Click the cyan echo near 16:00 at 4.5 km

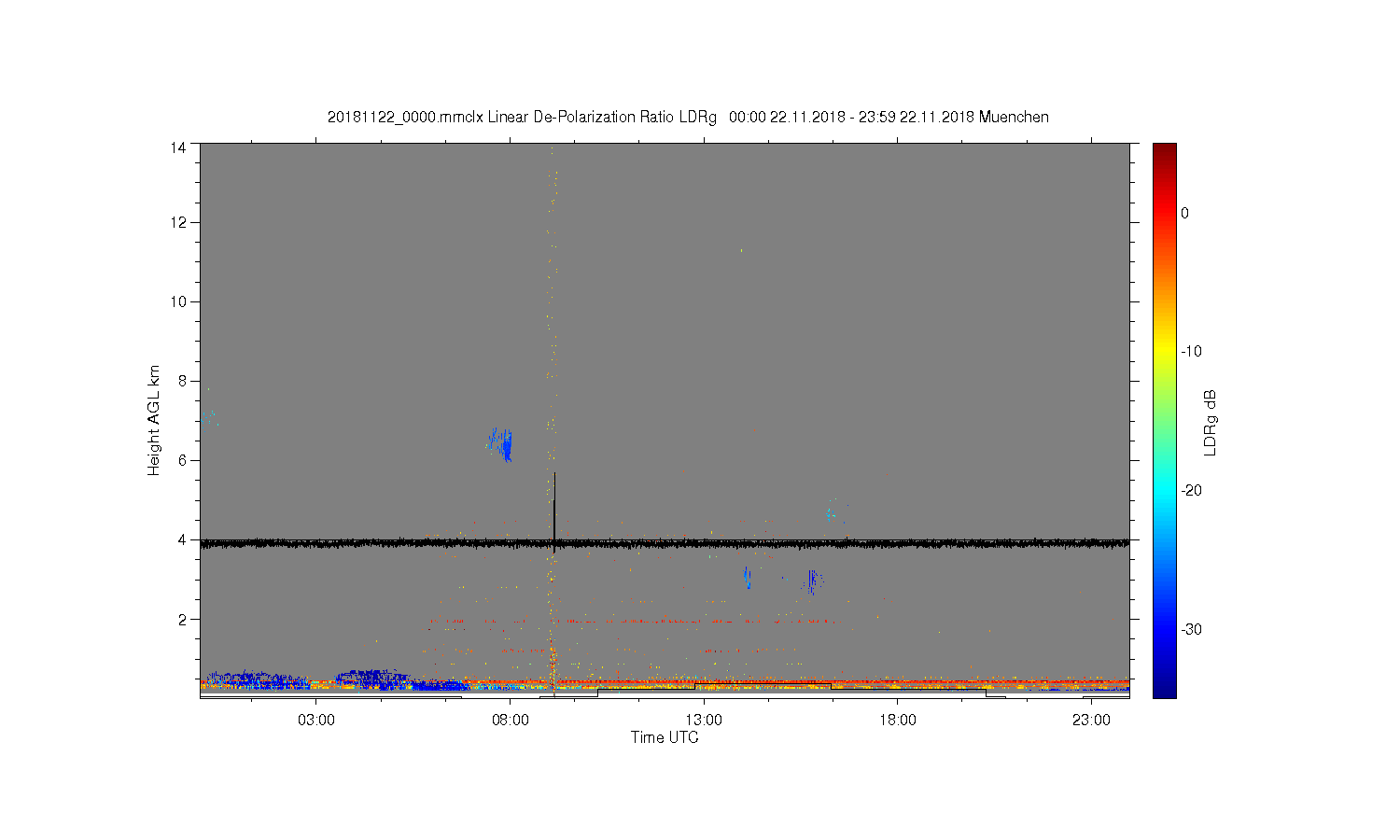coord(830,514)
